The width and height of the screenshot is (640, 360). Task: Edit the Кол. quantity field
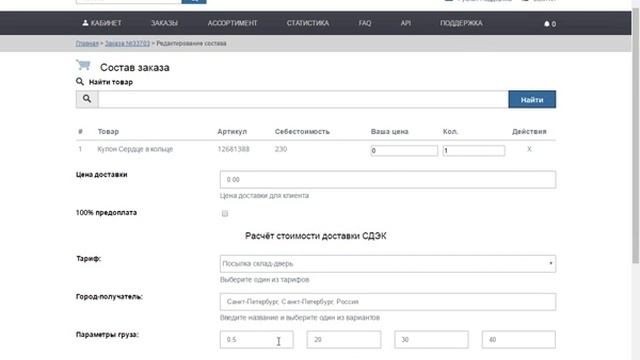(x=473, y=151)
